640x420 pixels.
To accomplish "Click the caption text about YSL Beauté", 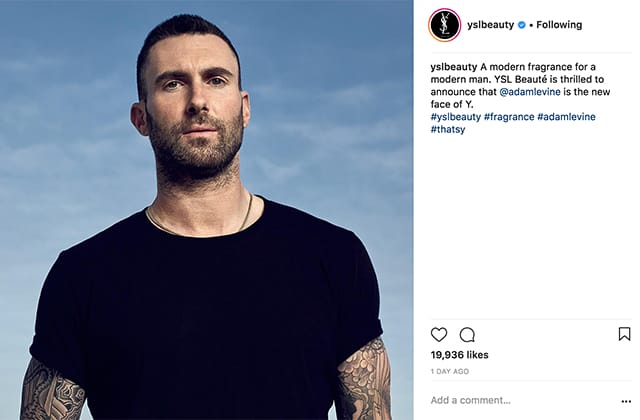I will pos(520,85).
